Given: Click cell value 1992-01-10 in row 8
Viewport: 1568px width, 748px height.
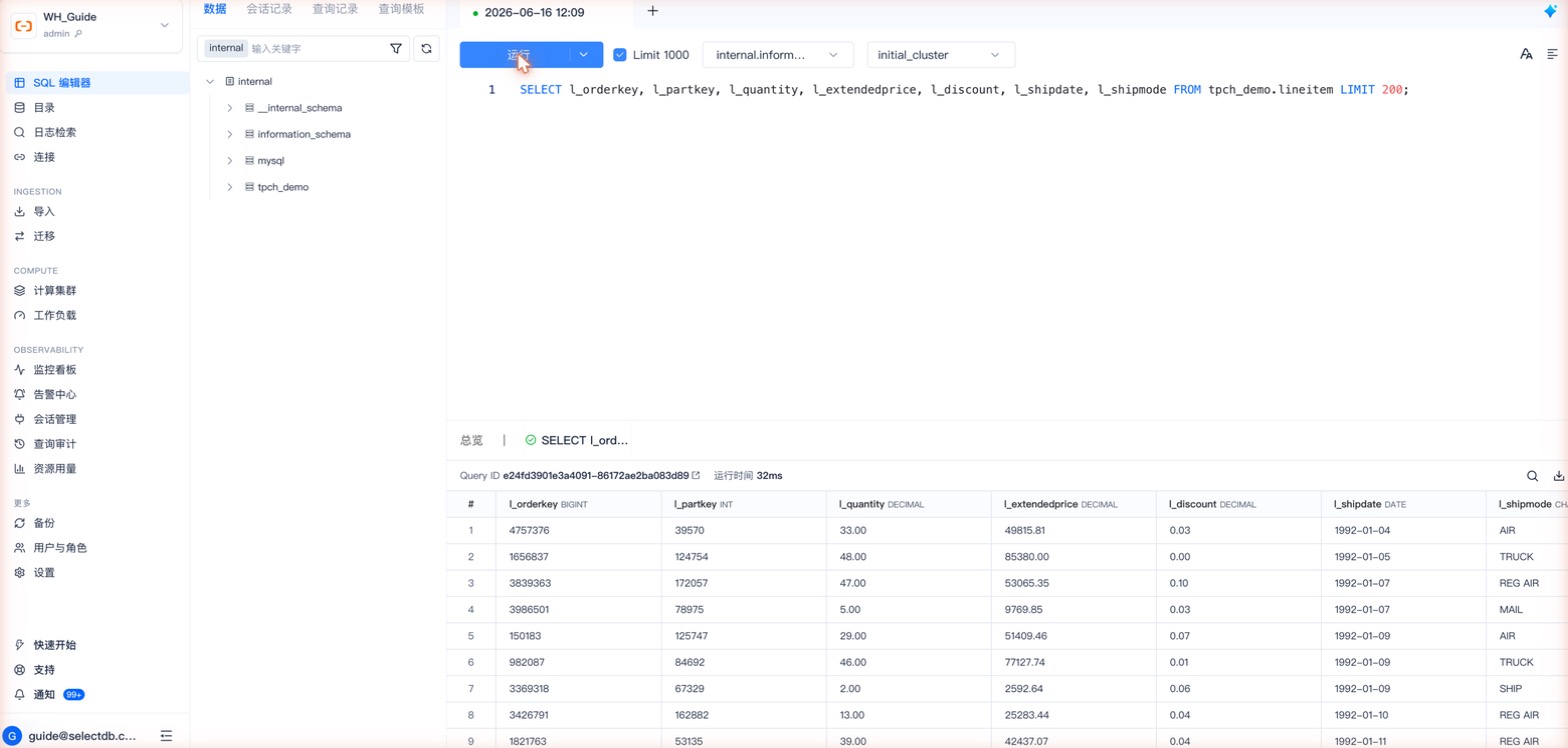Looking at the screenshot, I should 1362,715.
